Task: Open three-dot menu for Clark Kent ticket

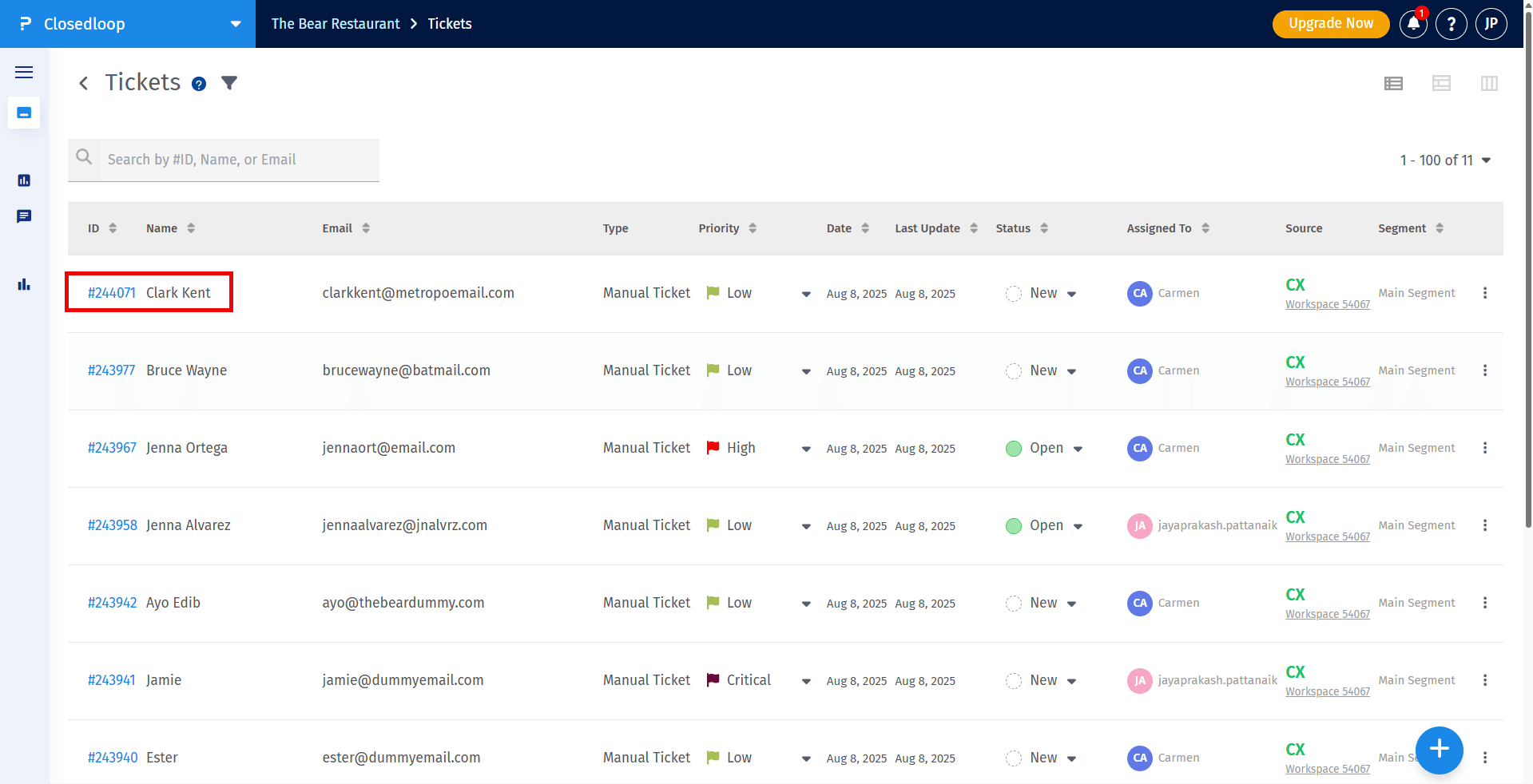Action: (x=1484, y=293)
